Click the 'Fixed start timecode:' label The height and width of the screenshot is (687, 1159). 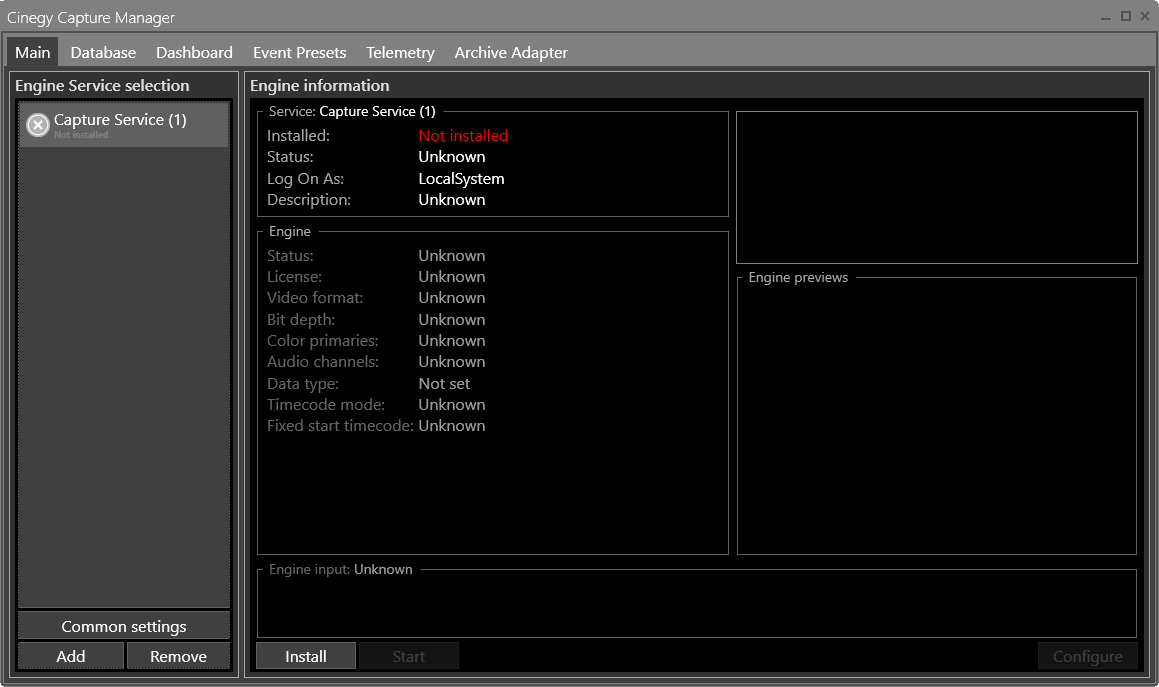pyautogui.click(x=340, y=425)
